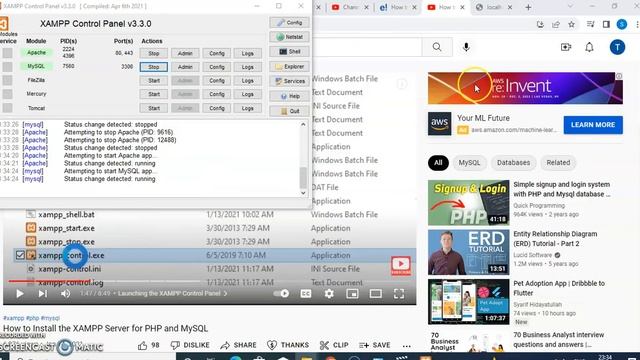Open a new browser tab
This screenshot has height=360, width=640.
coord(528,7)
